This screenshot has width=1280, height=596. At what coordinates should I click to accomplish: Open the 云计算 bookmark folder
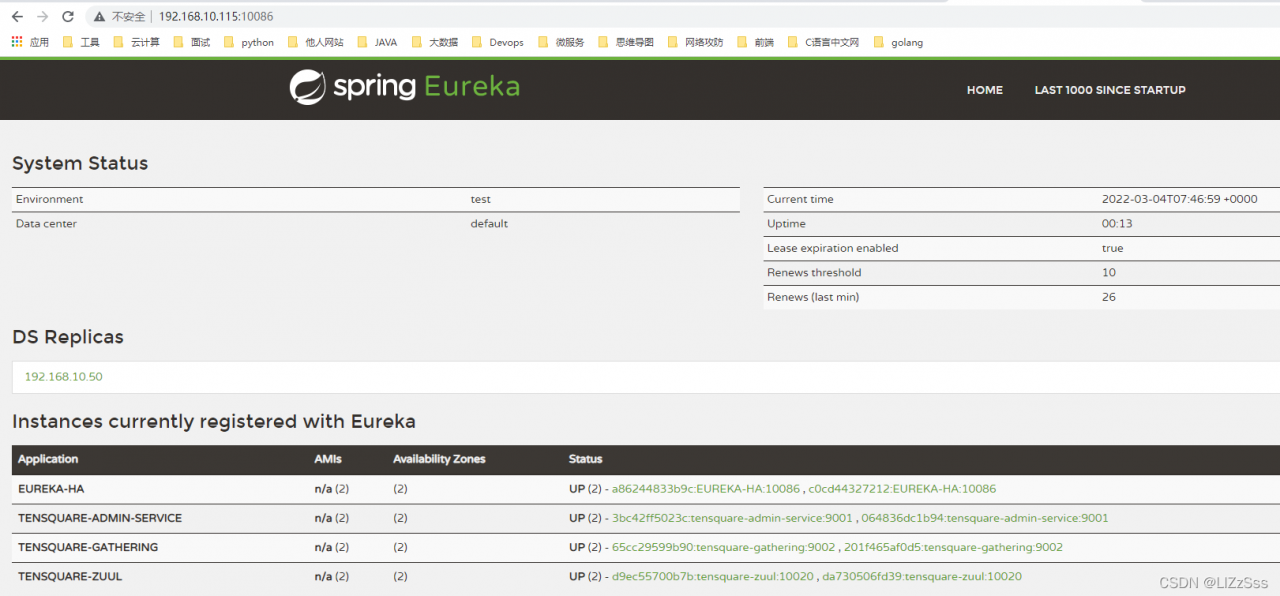pyautogui.click(x=136, y=42)
